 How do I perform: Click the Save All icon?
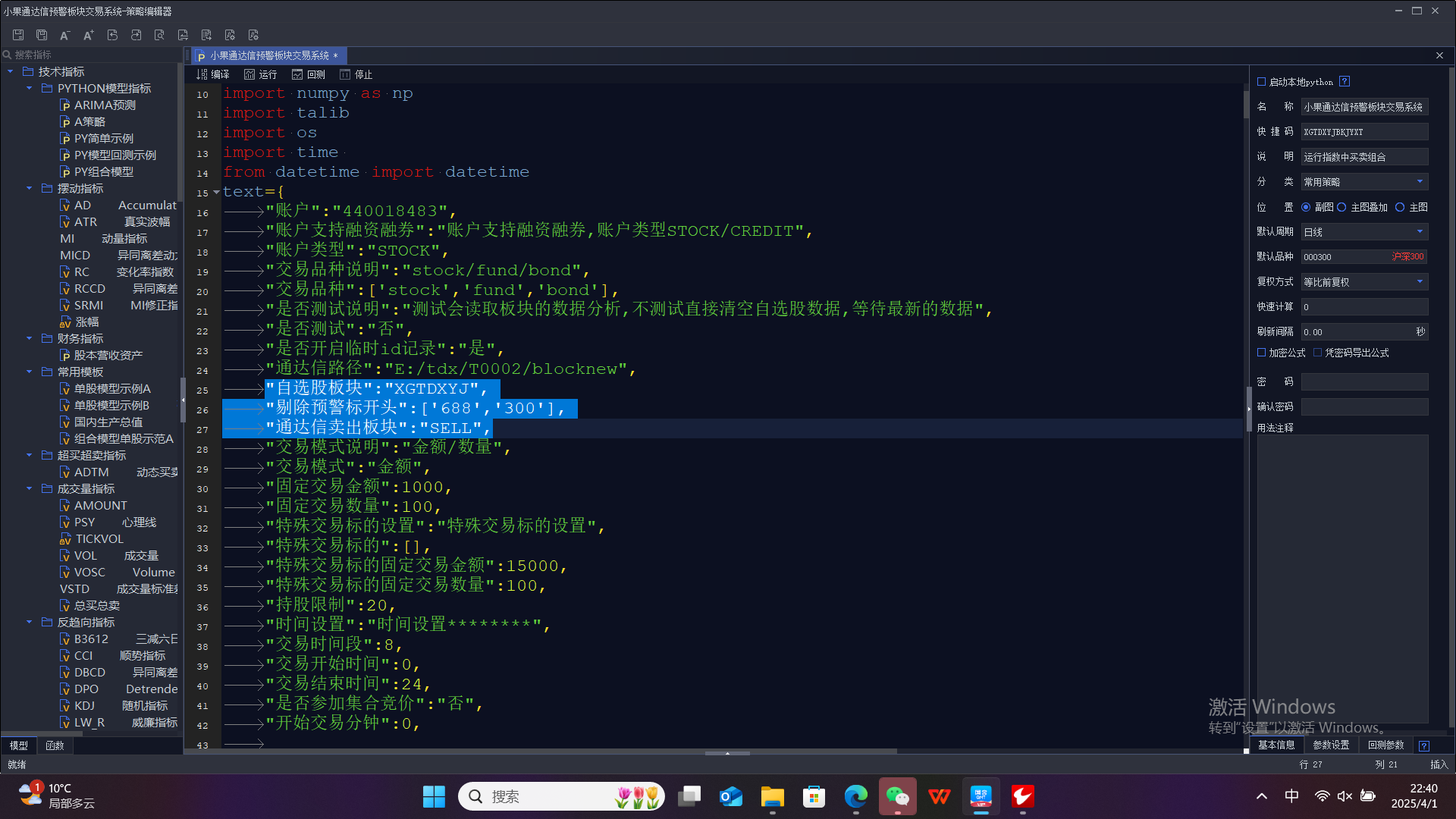click(42, 35)
